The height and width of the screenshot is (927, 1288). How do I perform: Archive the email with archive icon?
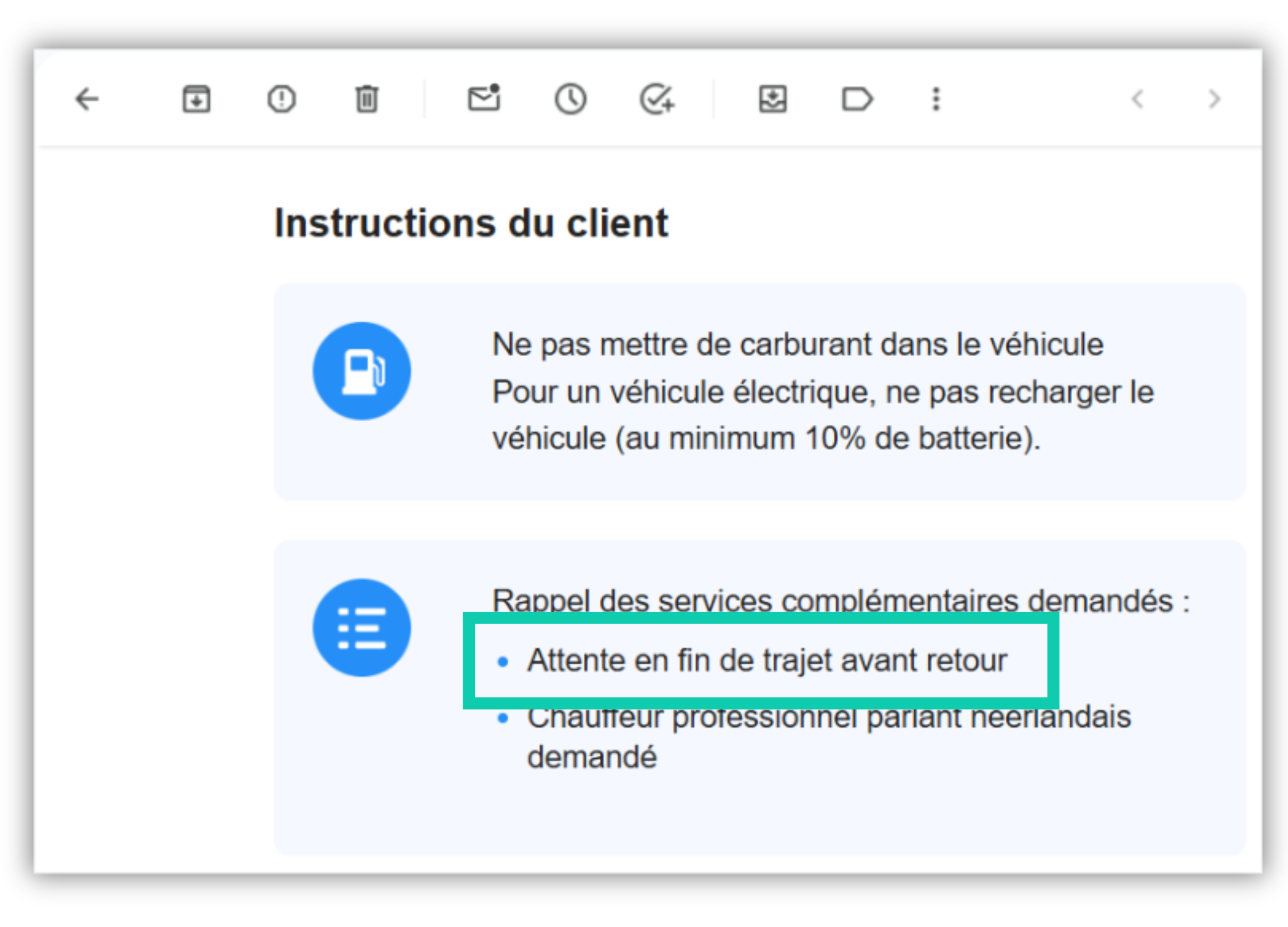click(x=196, y=99)
